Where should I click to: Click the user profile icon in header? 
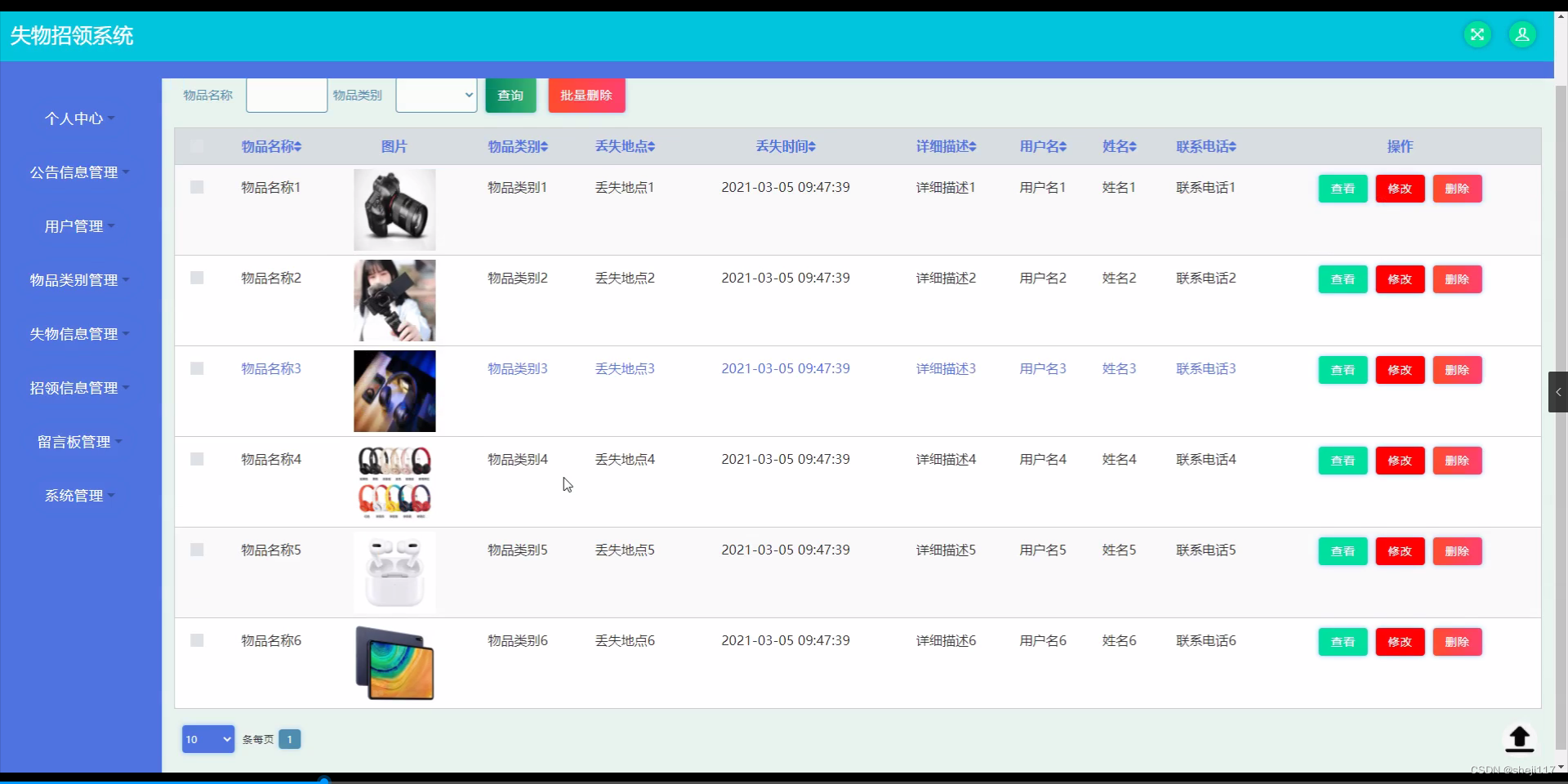pos(1521,34)
